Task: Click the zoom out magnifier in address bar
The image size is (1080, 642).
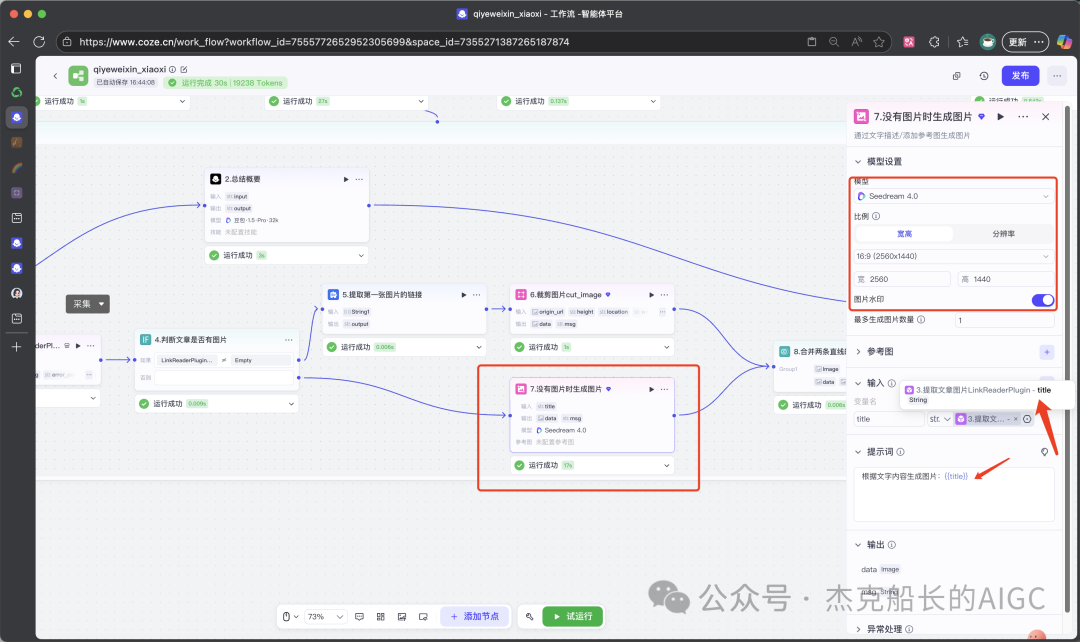Action: 834,42
